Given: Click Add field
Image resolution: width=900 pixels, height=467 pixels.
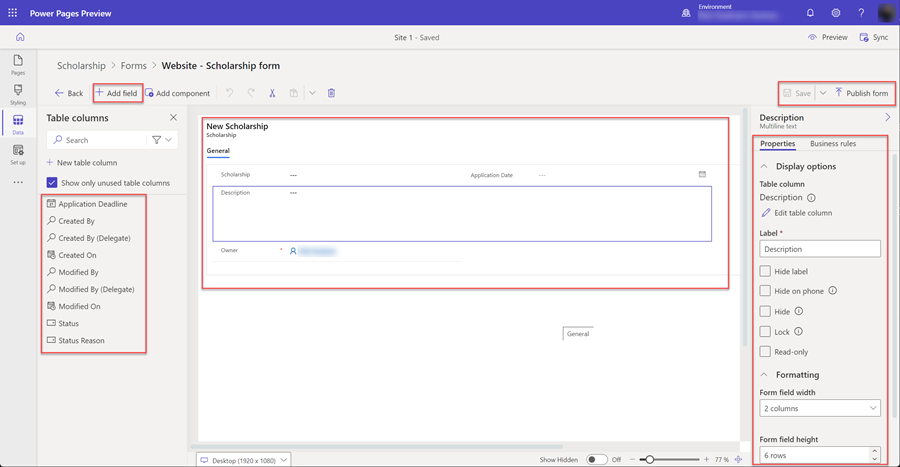Looking at the screenshot, I should 117,93.
